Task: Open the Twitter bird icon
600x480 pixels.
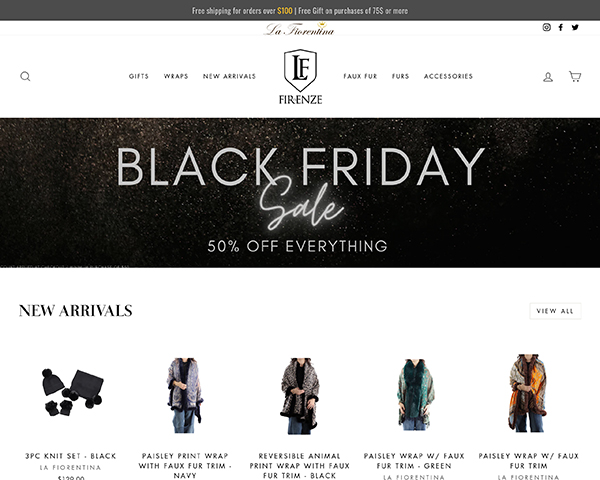Action: [575, 27]
